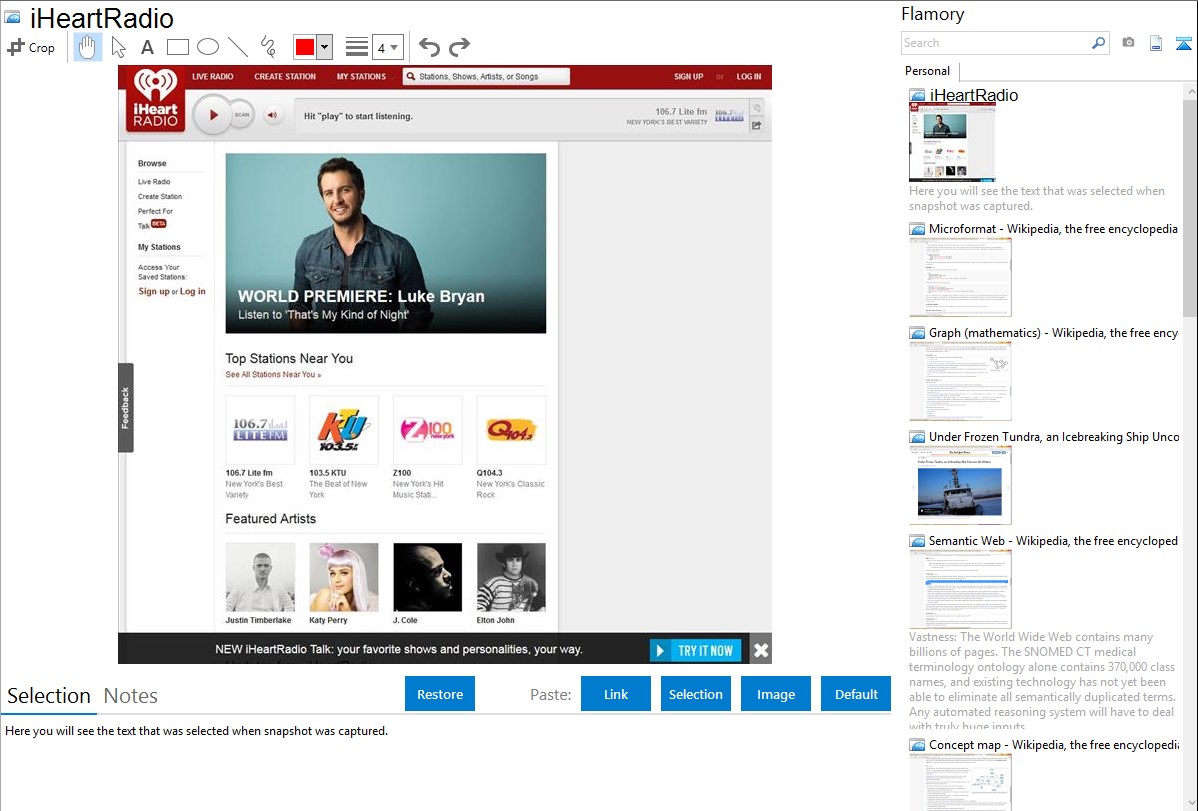Pick the rectangle shape tool
Viewport: 1198px width, 811px height.
[177, 47]
